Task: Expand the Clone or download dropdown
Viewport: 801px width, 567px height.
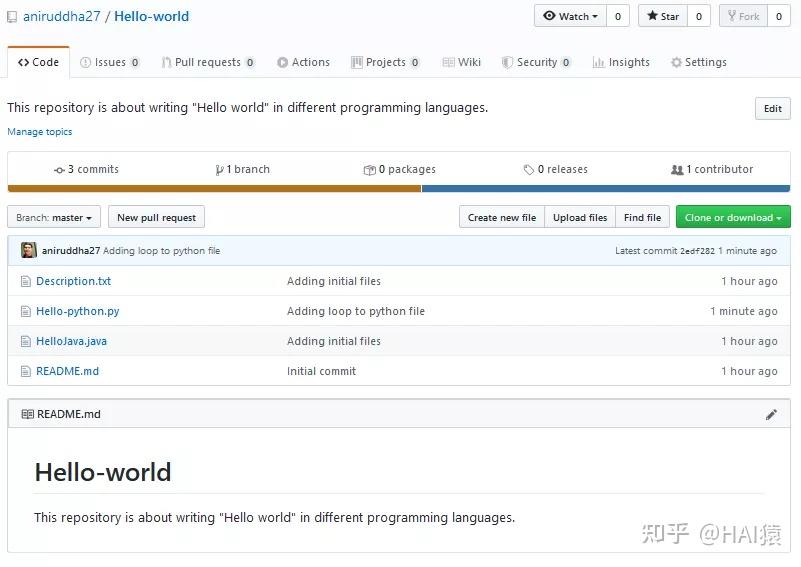Action: coord(733,217)
